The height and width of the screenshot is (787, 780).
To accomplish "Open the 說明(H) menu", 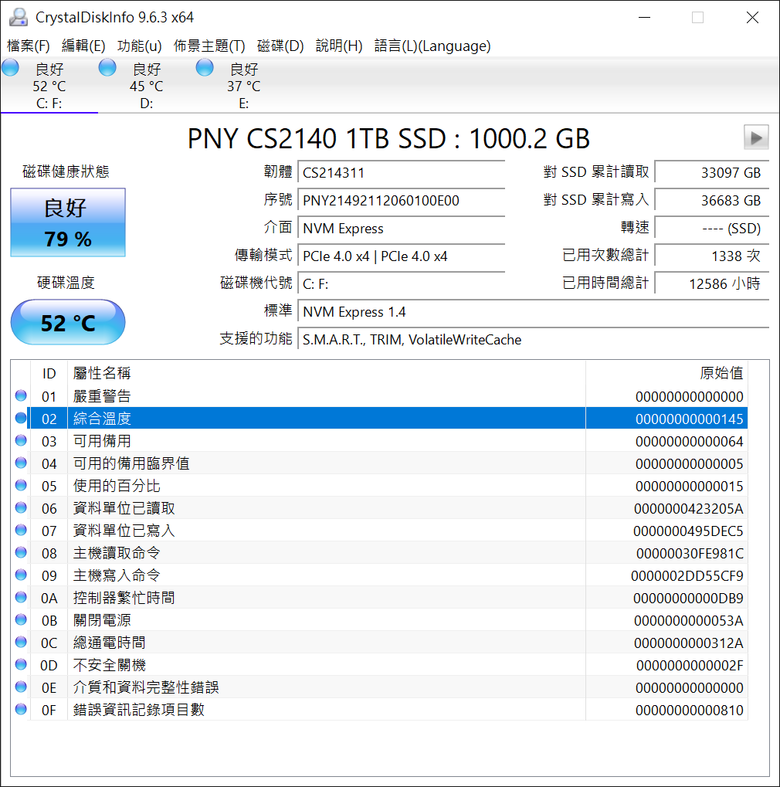I will (x=339, y=46).
